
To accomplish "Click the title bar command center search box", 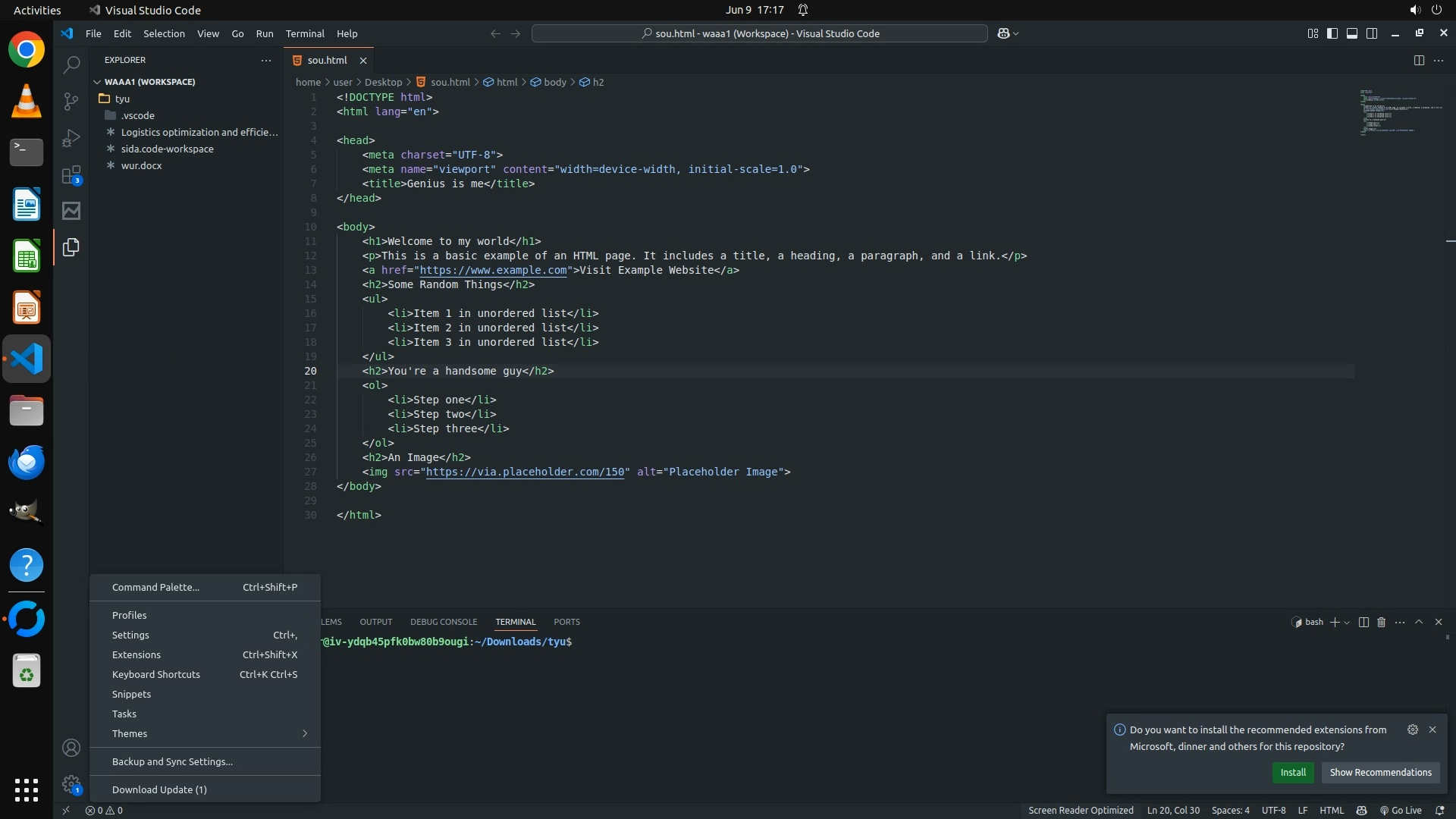I will click(759, 33).
